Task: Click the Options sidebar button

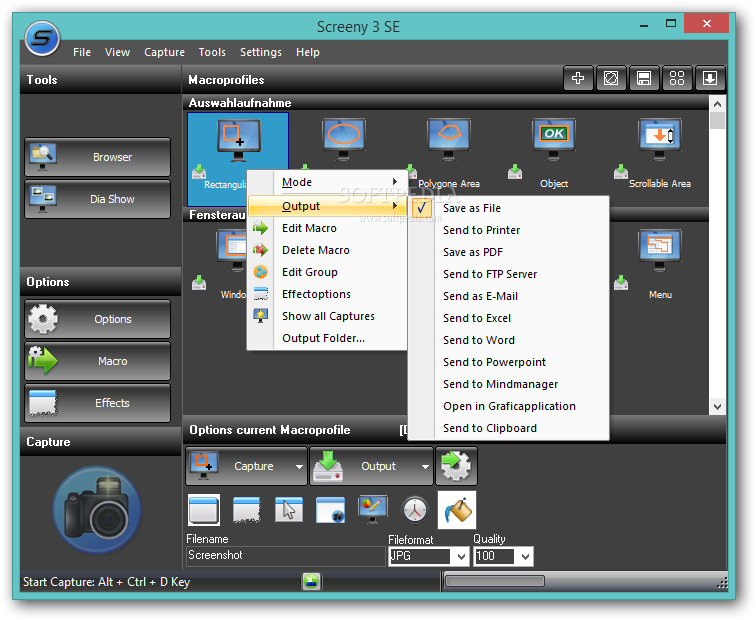Action: pyautogui.click(x=97, y=319)
